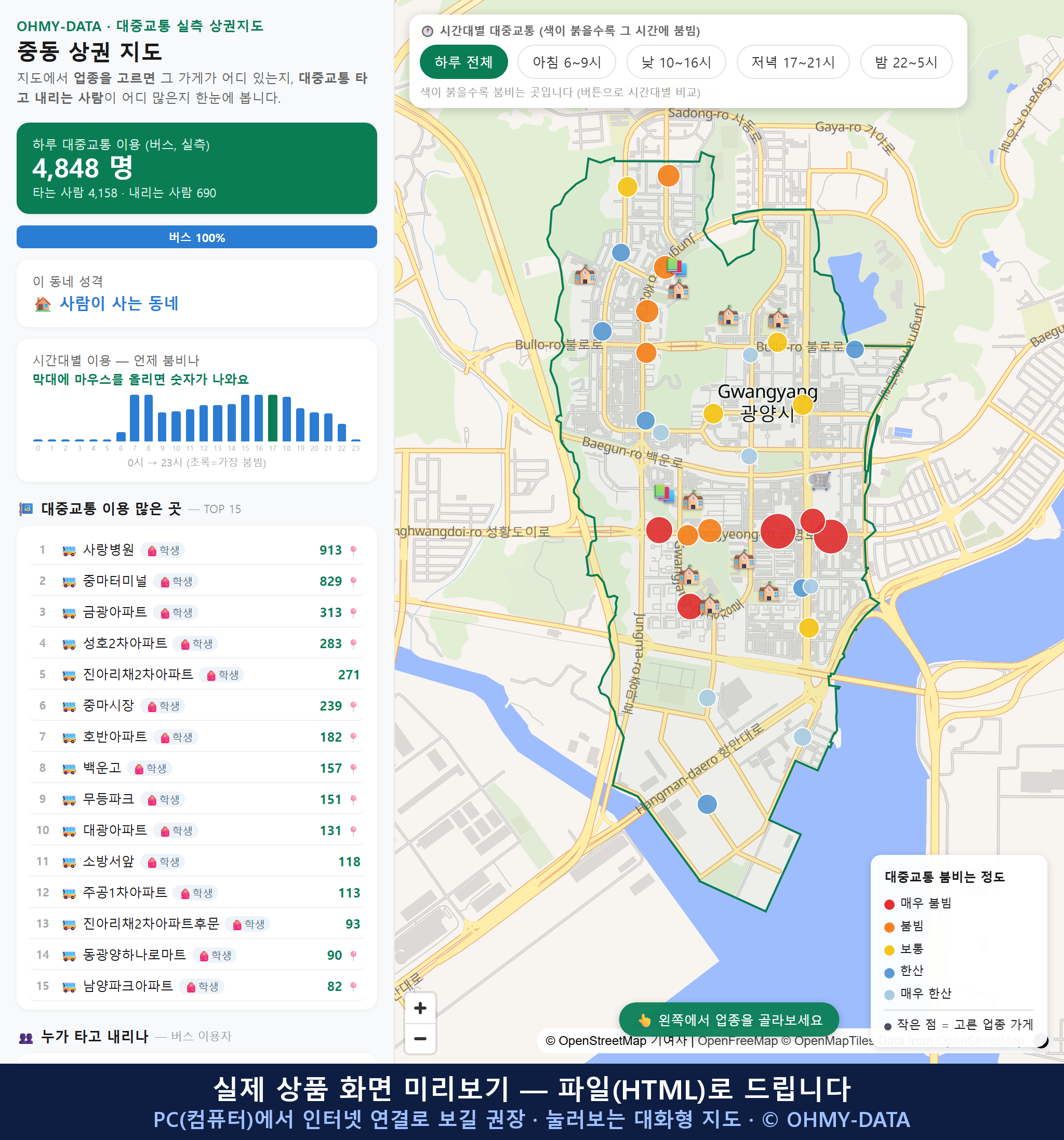Viewport: 1064px width, 1140px height.
Task: Click the yellow 보통 legend swatch
Action: click(889, 950)
